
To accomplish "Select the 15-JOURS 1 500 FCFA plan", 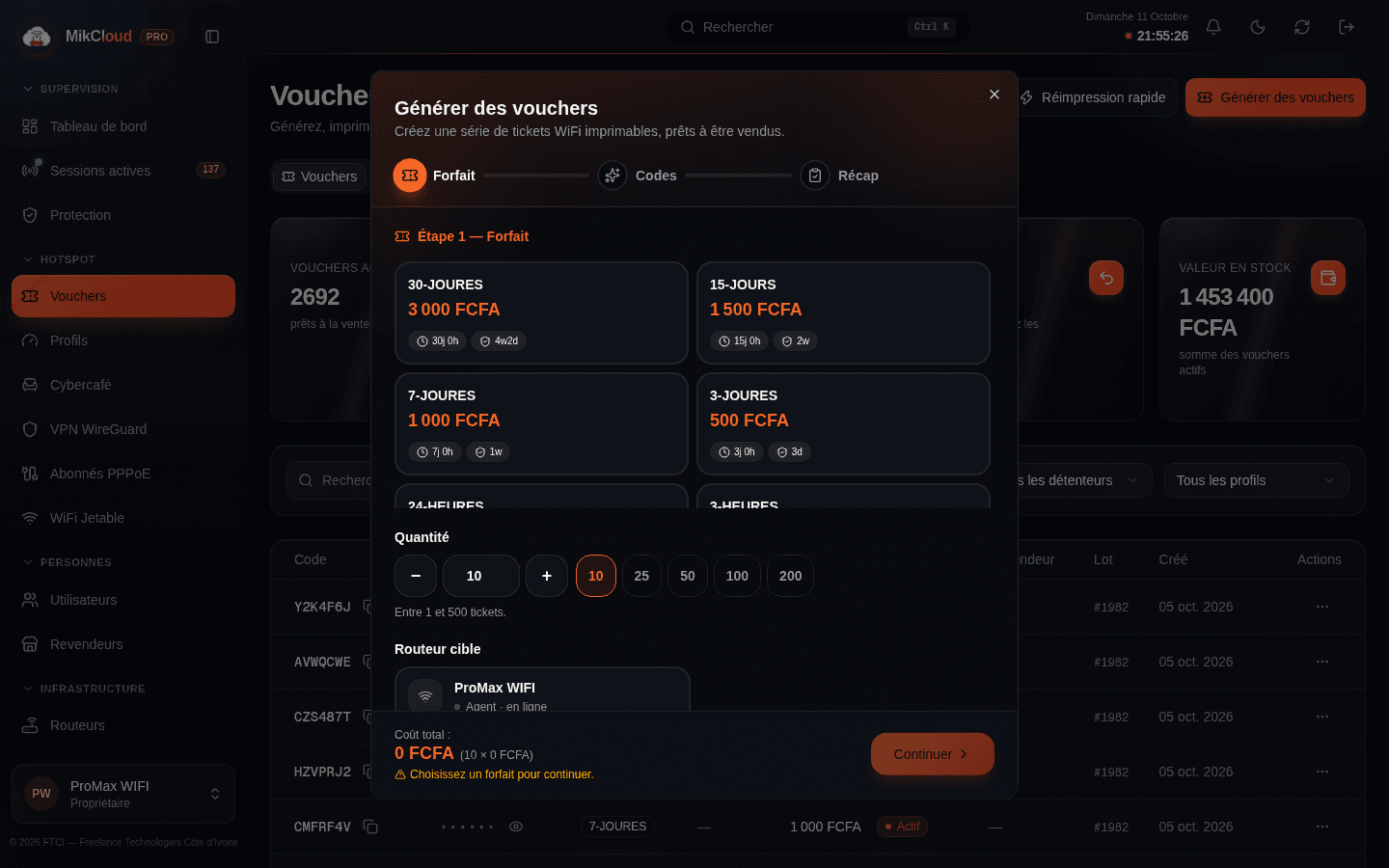I will [843, 312].
